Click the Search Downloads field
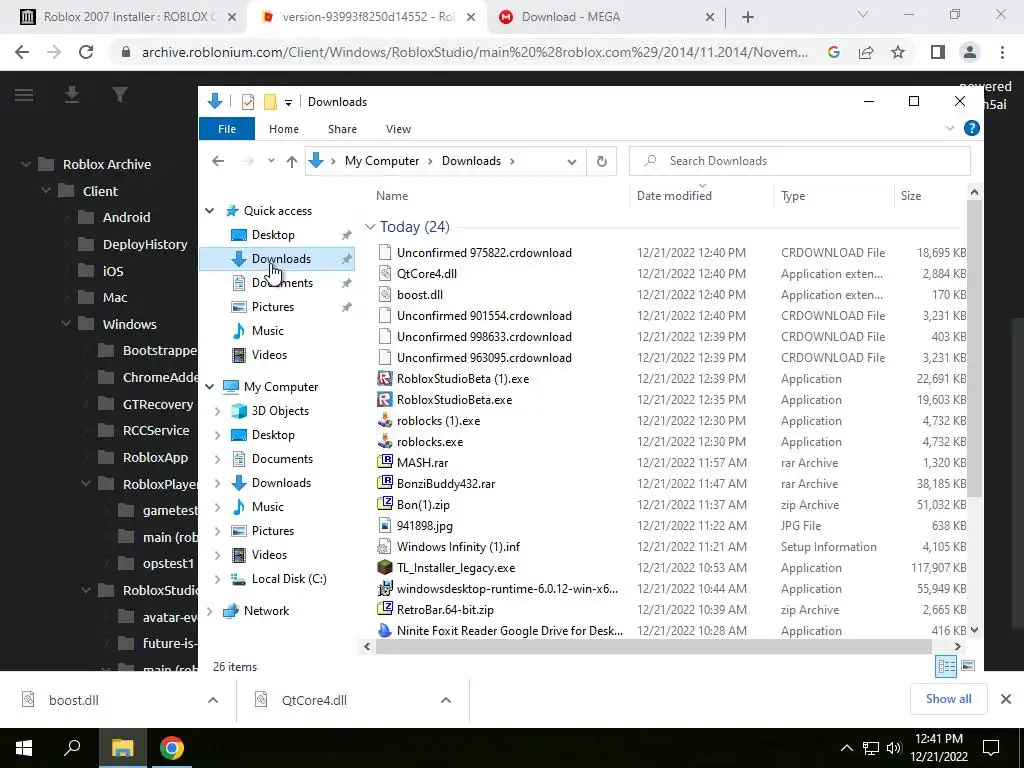The width and height of the screenshot is (1024, 768). [x=799, y=161]
